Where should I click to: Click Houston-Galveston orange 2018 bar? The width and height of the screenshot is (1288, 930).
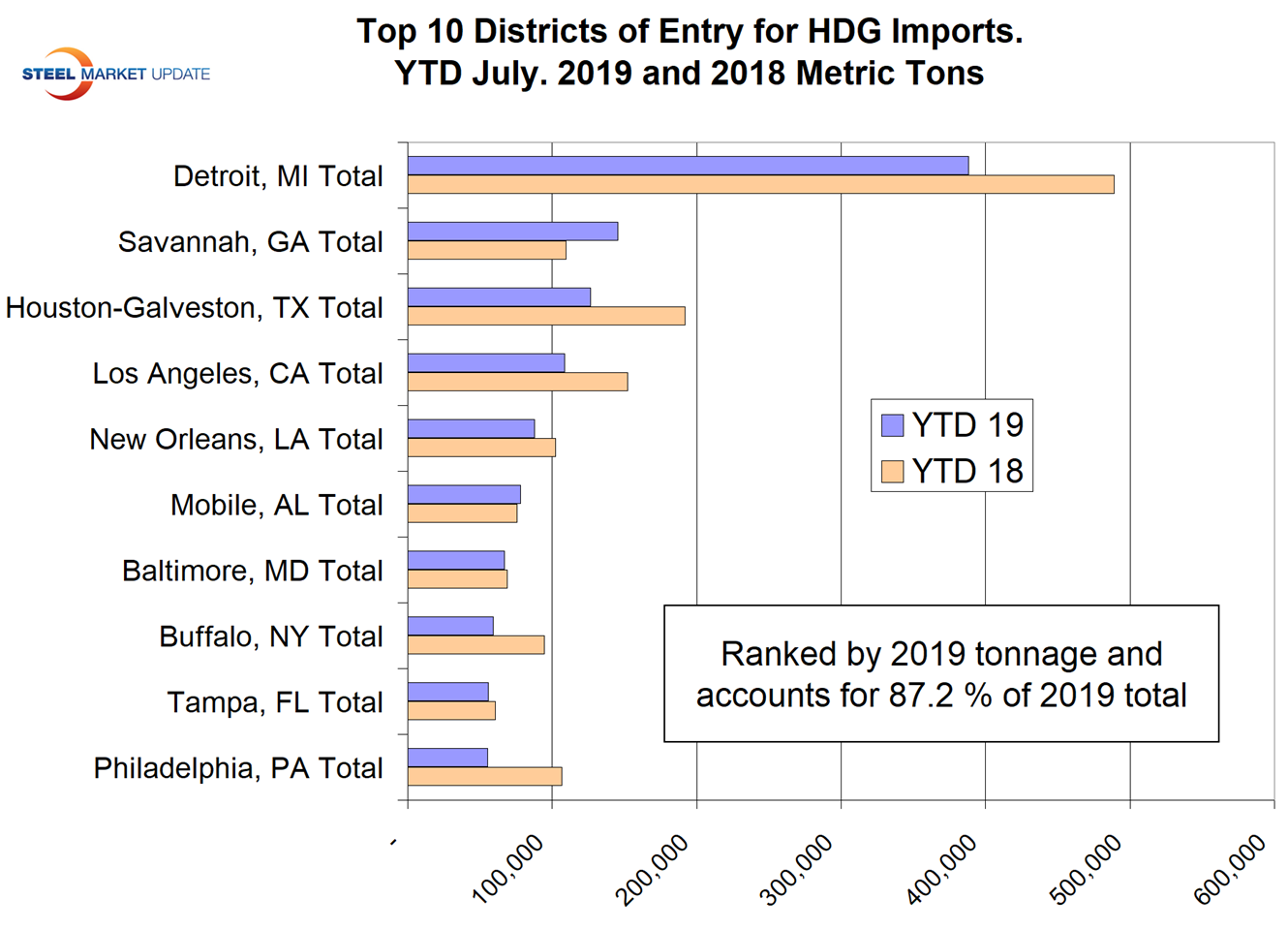(x=546, y=316)
